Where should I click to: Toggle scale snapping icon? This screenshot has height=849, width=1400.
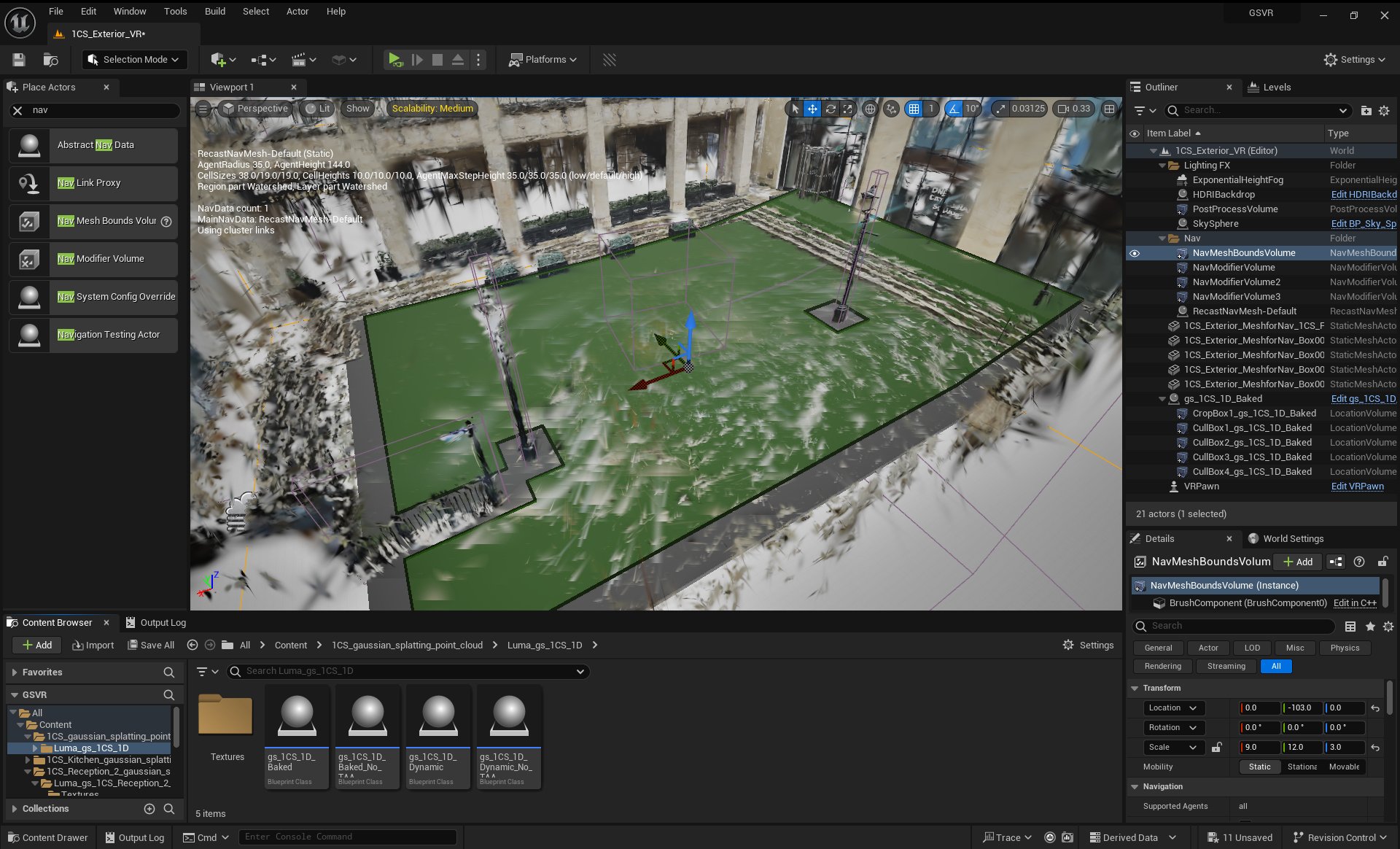pyautogui.click(x=1000, y=109)
